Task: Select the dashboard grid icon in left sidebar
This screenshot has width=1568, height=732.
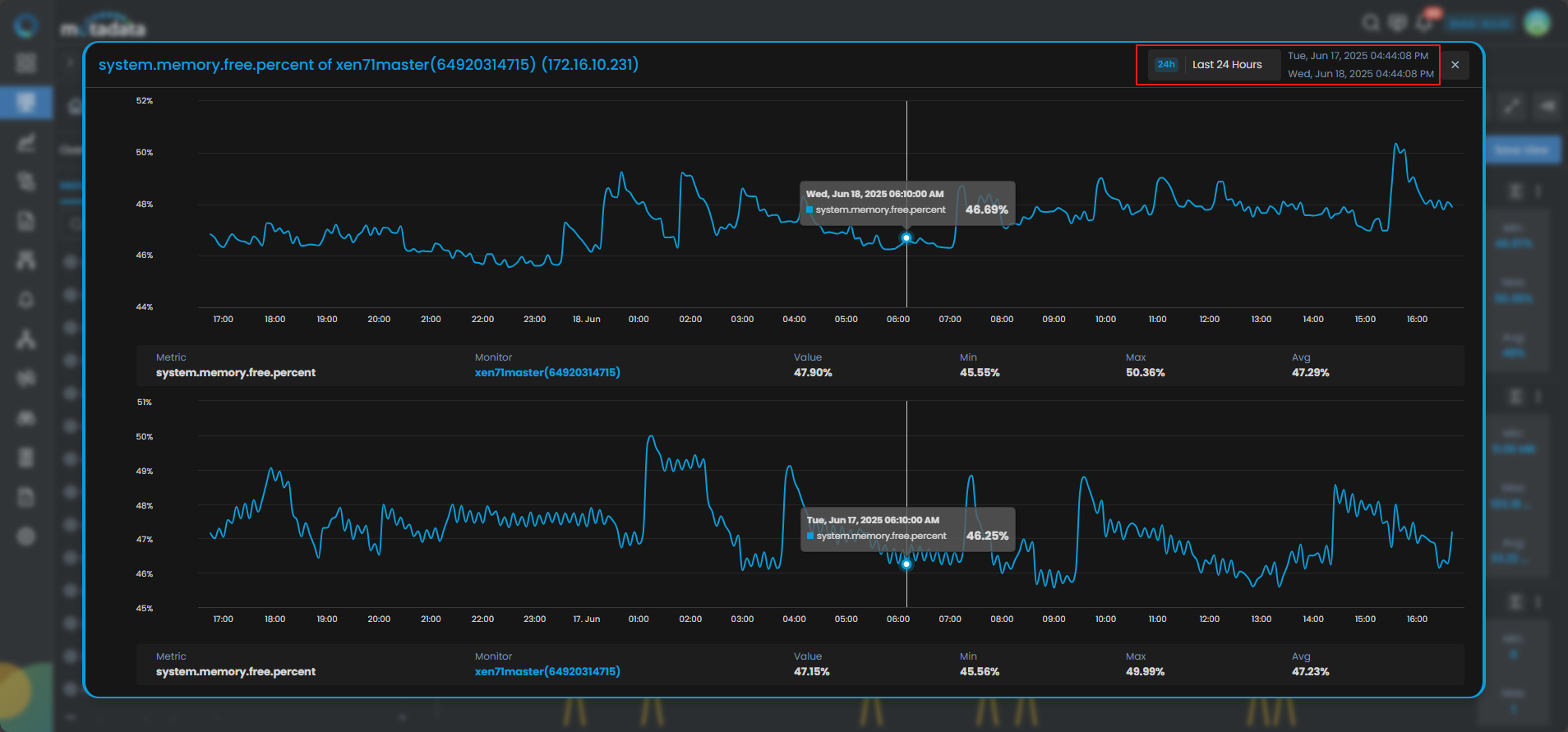Action: (x=26, y=63)
